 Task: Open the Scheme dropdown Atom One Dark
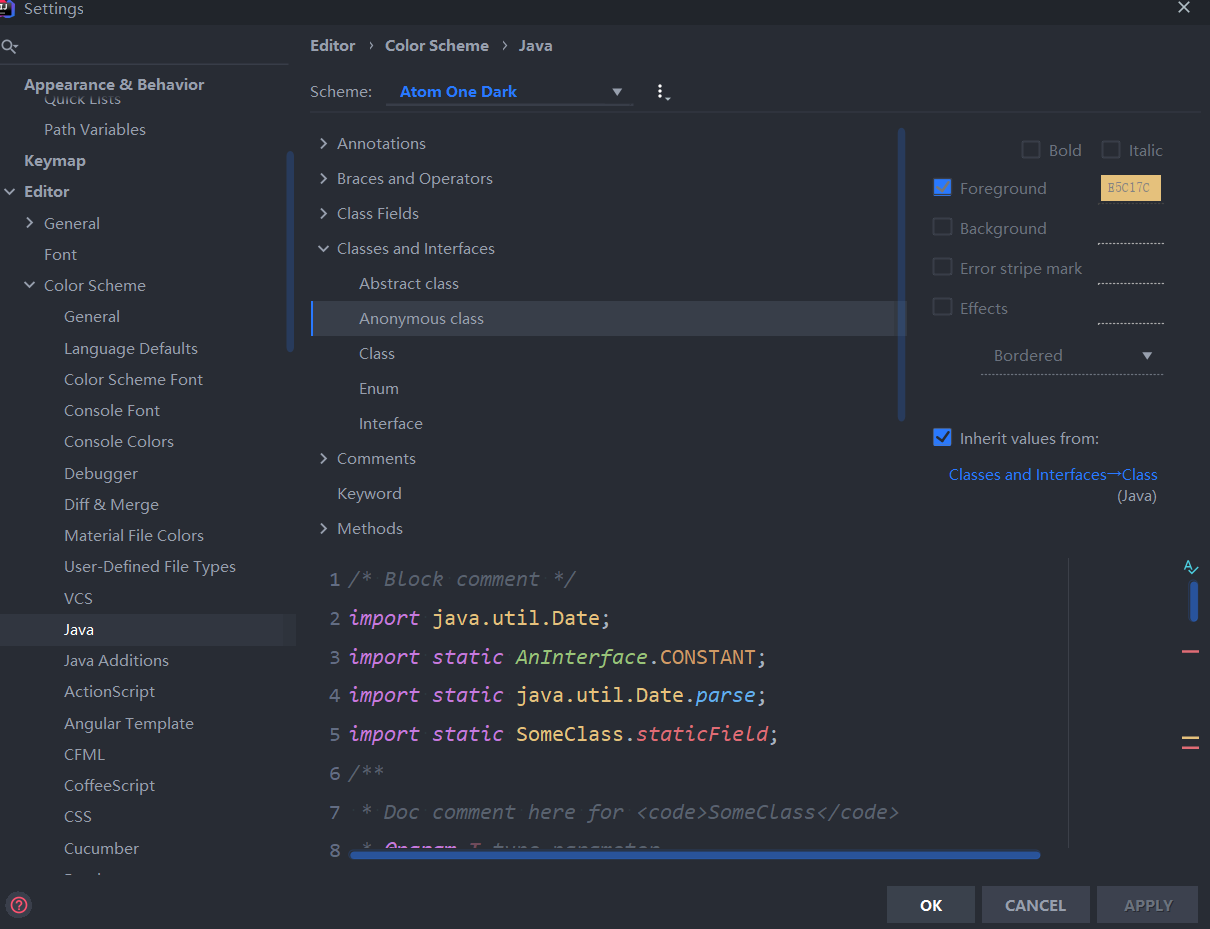coord(509,92)
